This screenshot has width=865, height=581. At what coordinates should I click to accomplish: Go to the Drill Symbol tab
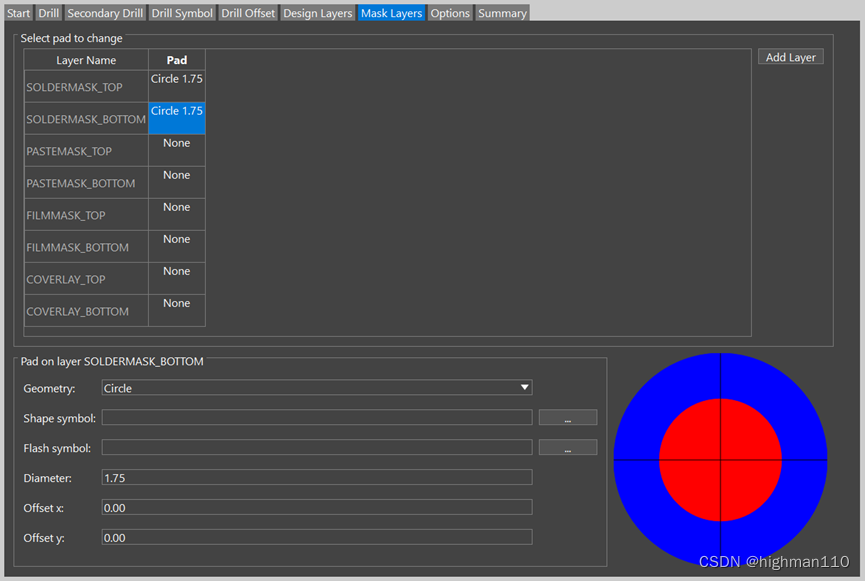[183, 13]
